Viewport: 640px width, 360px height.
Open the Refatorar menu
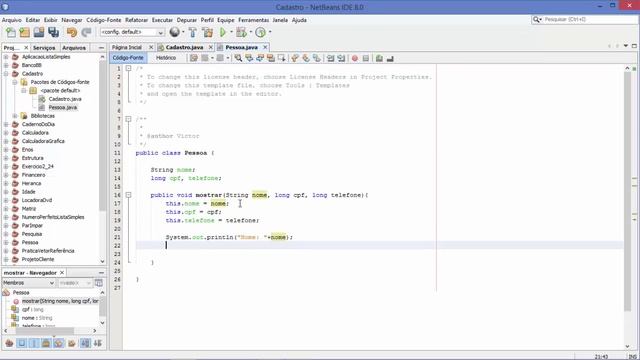tap(136, 20)
